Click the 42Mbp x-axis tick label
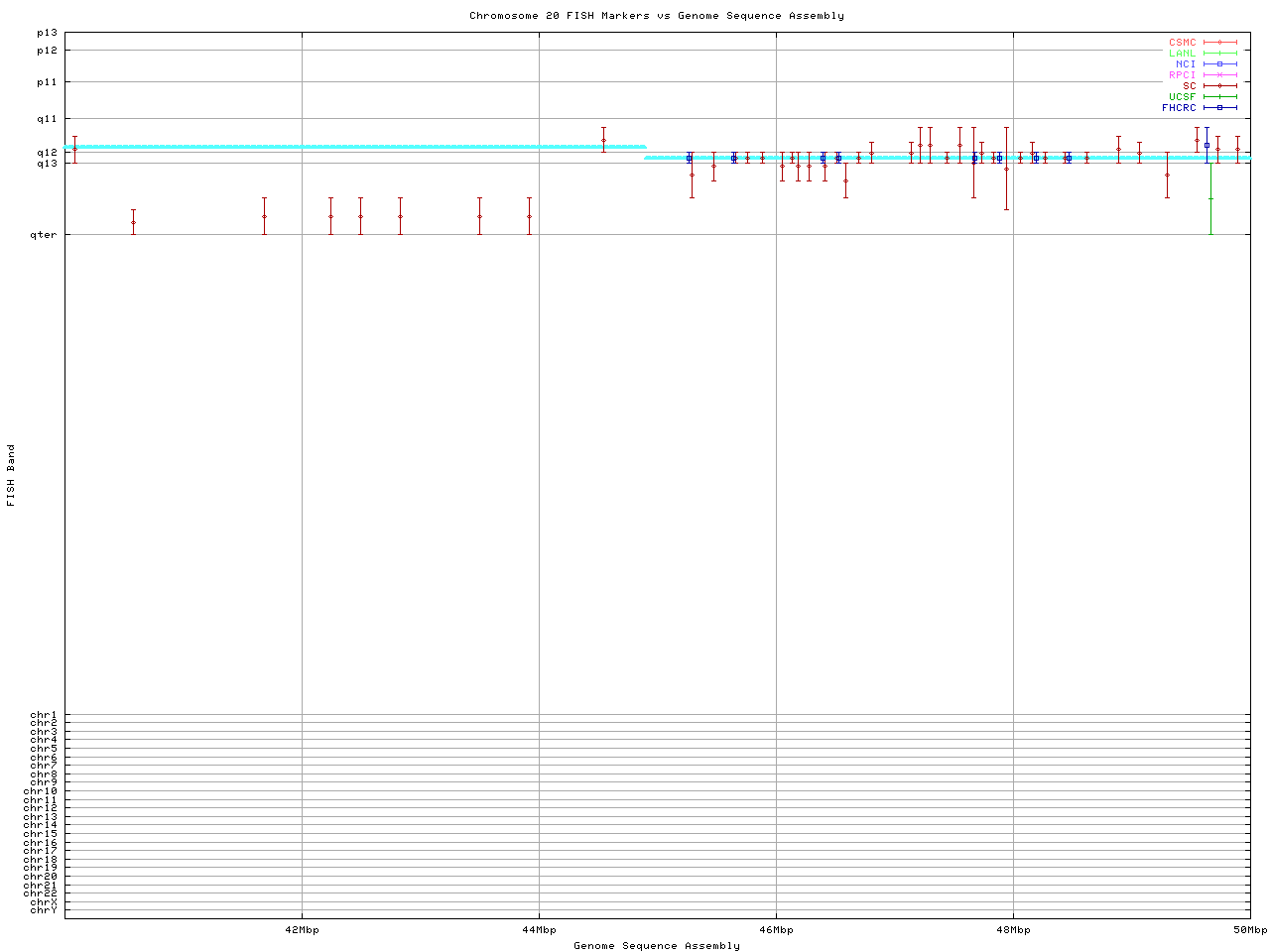 click(x=302, y=930)
